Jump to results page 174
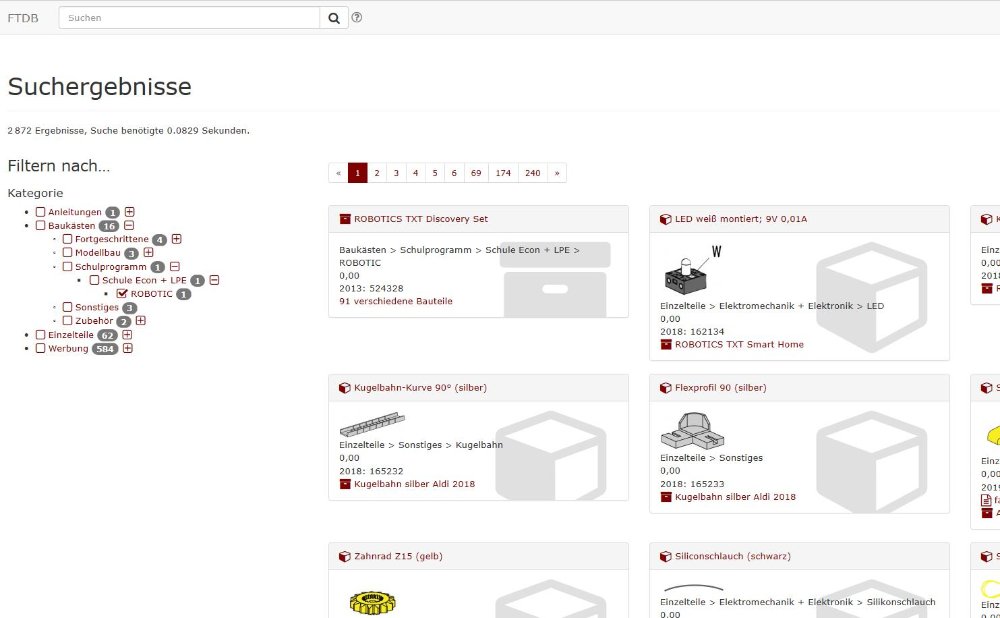 click(503, 173)
